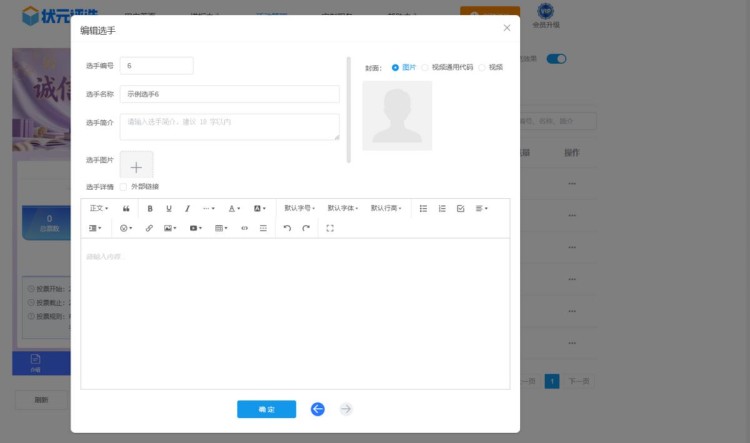Select the 图片 cover radio option

click(x=395, y=67)
